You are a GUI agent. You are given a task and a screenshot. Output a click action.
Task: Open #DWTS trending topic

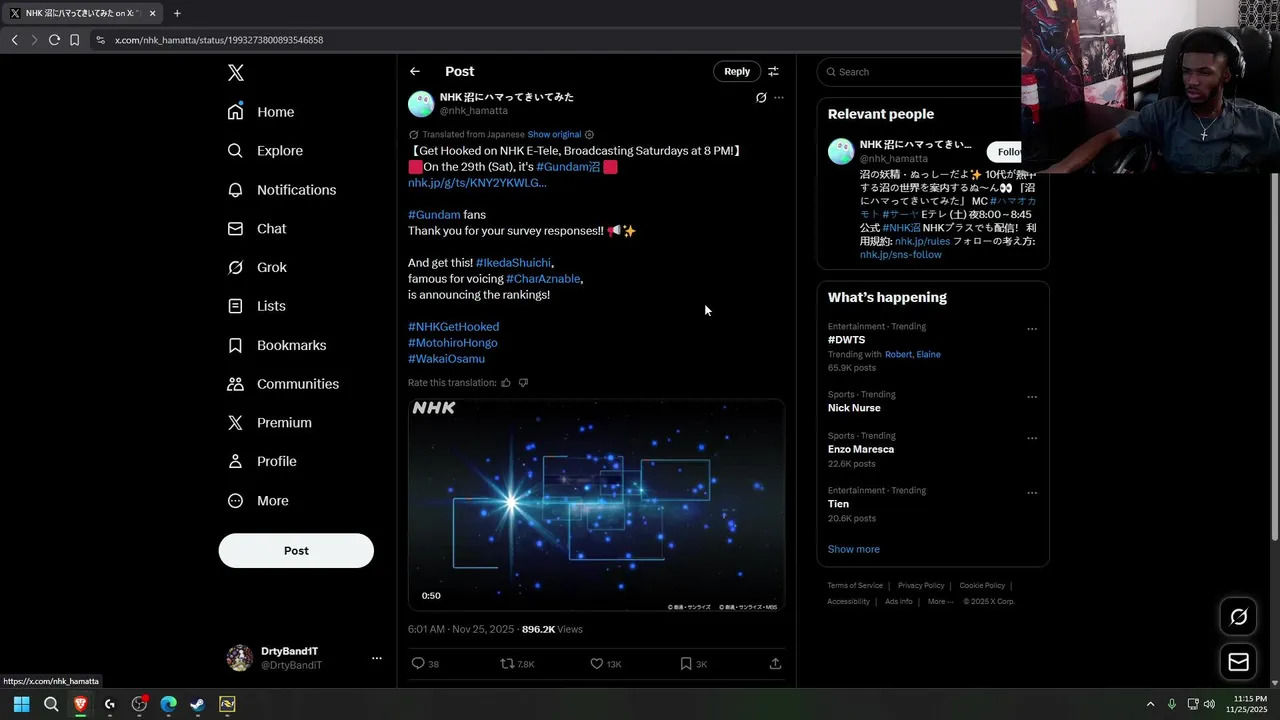(846, 340)
